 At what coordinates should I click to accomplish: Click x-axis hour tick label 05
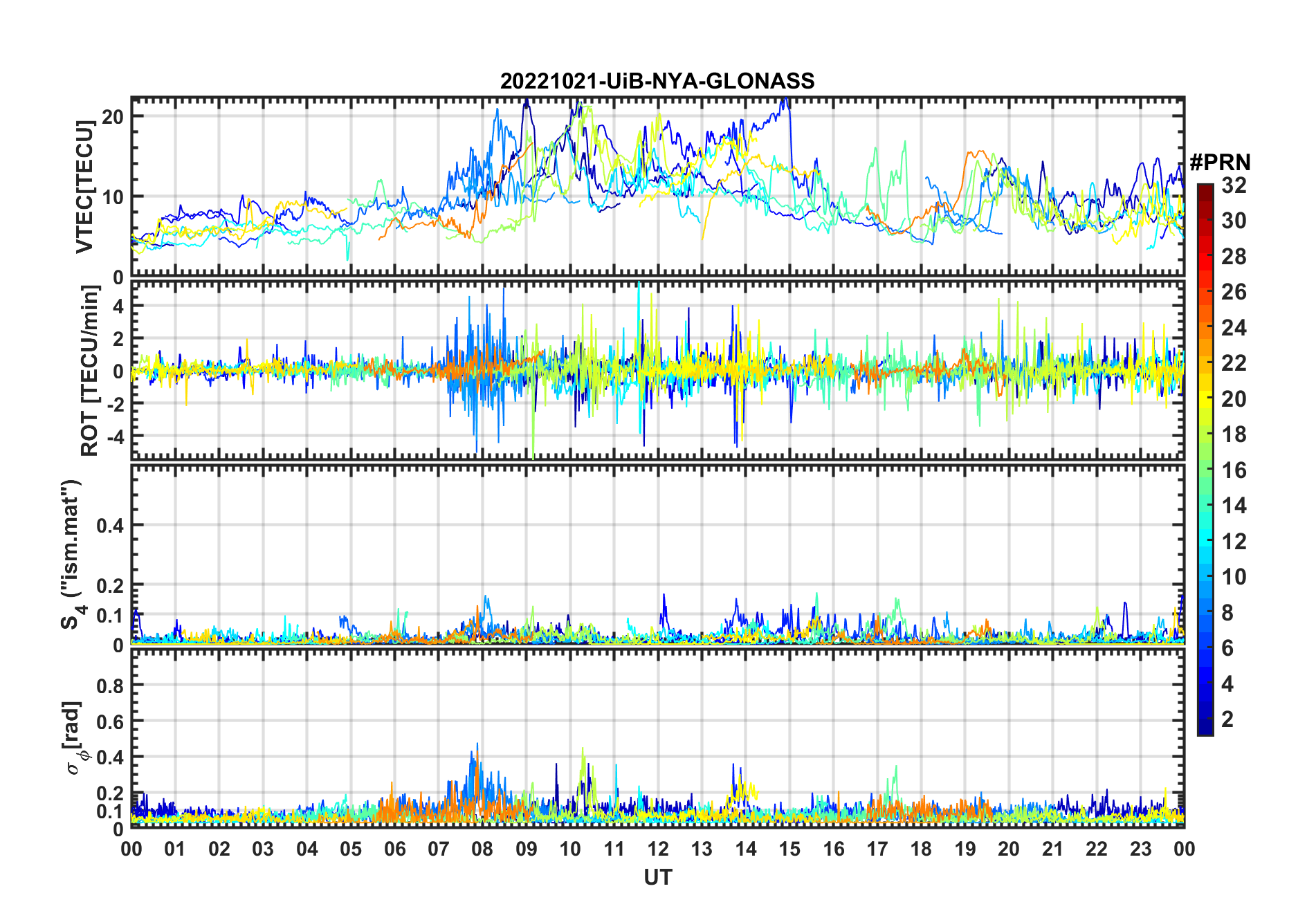tap(351, 849)
